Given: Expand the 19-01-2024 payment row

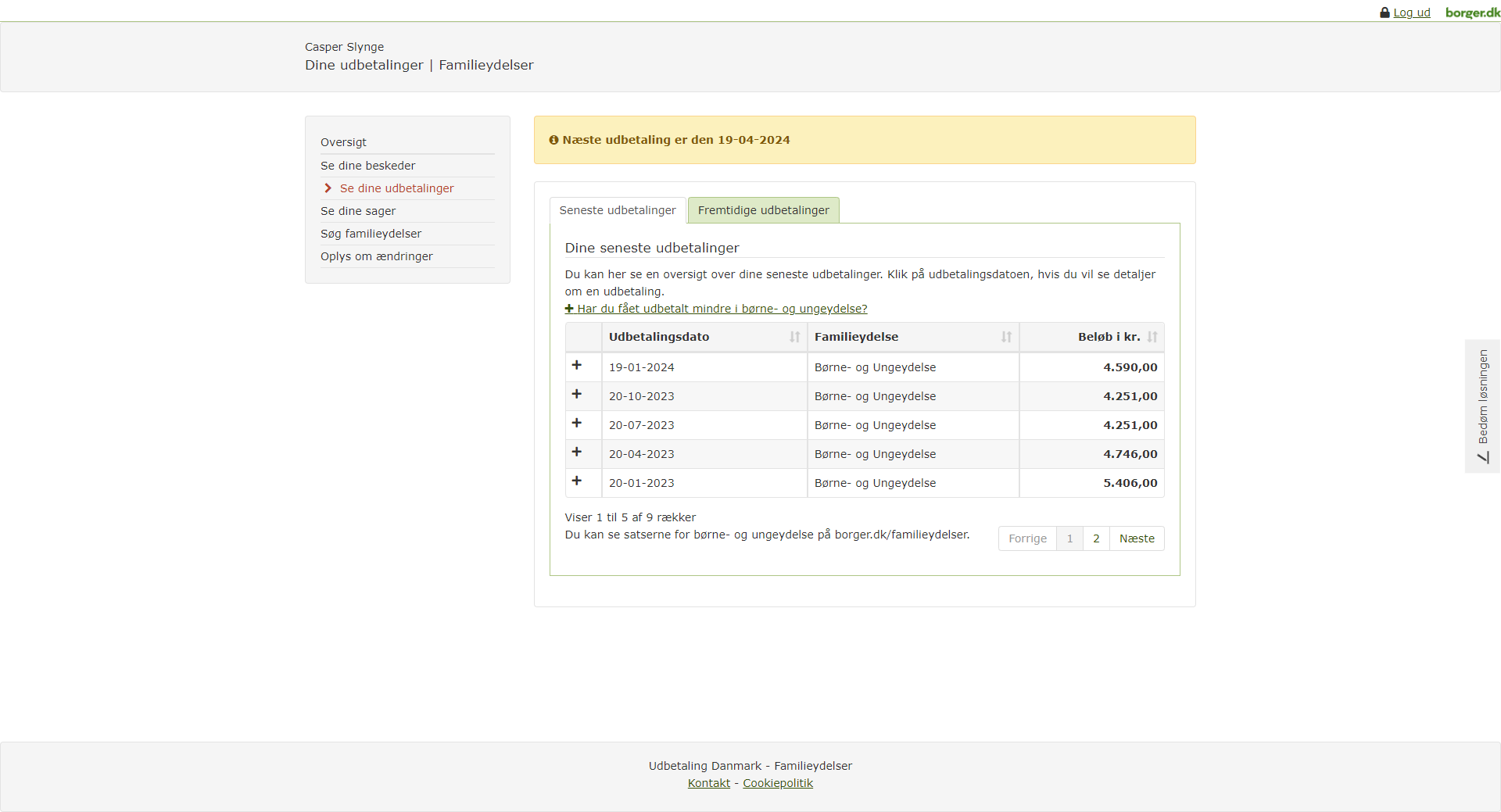Looking at the screenshot, I should click(577, 366).
